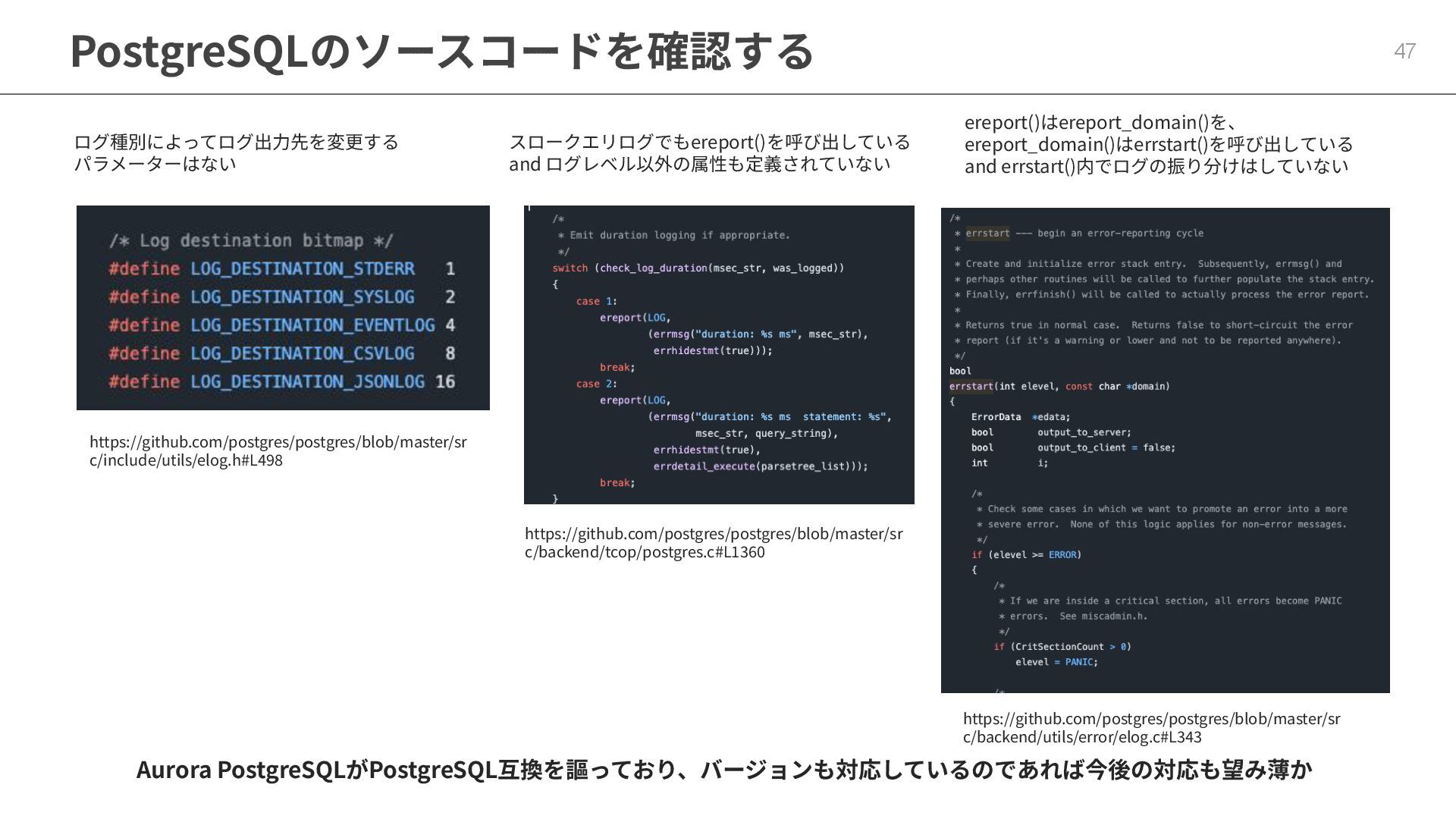Click the postgres.c#L1360 GitHub link
The image size is (1456, 819).
(x=713, y=543)
